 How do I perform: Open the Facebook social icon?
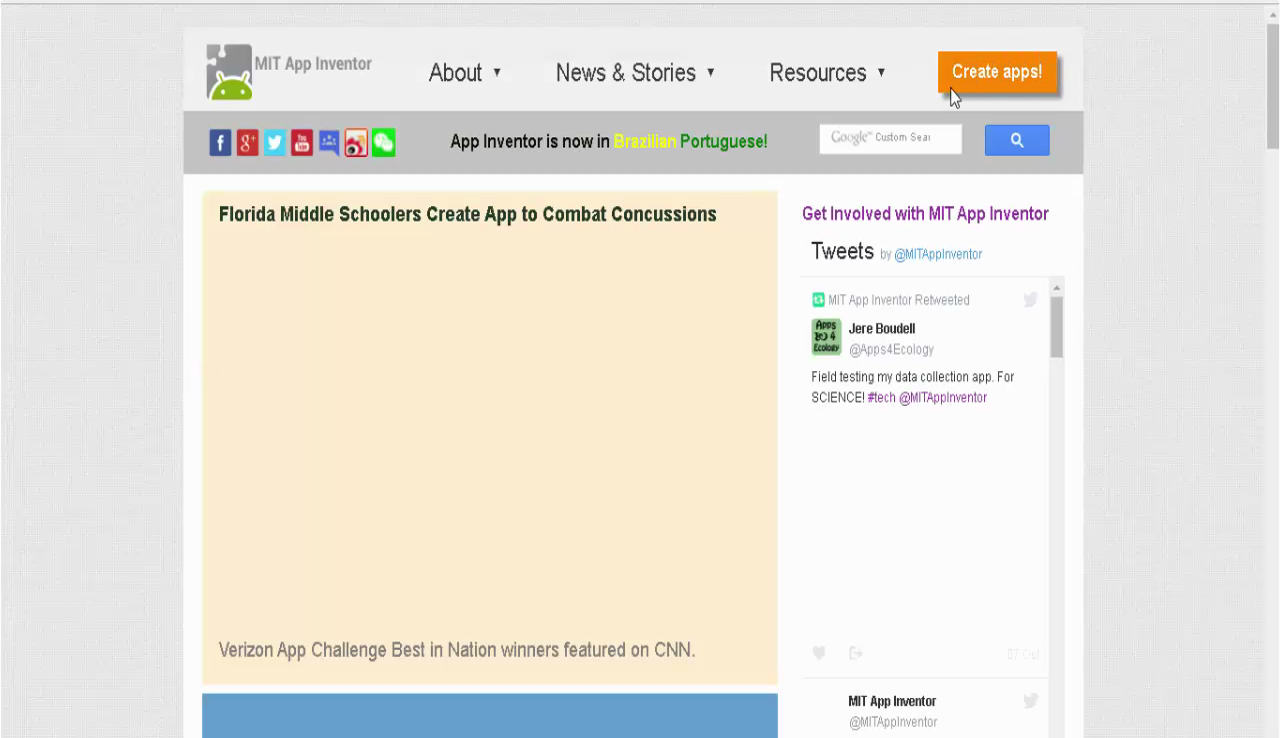pyautogui.click(x=220, y=143)
